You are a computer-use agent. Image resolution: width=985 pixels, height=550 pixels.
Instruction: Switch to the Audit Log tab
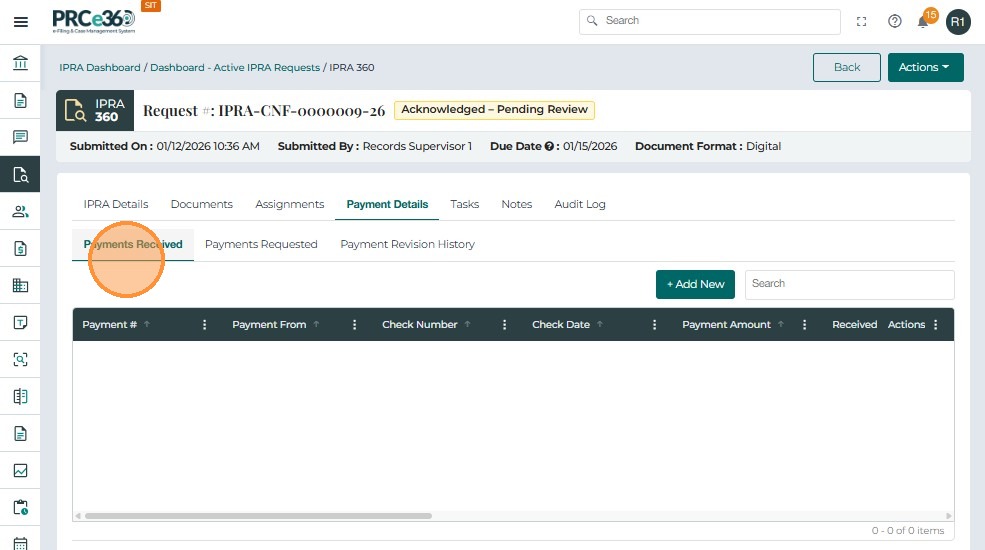tap(580, 204)
